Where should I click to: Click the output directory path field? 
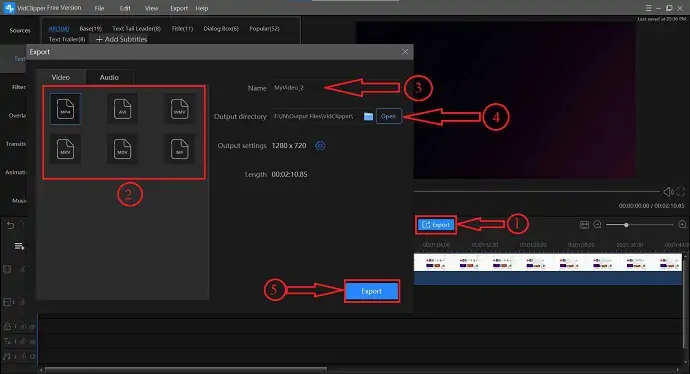pos(316,116)
